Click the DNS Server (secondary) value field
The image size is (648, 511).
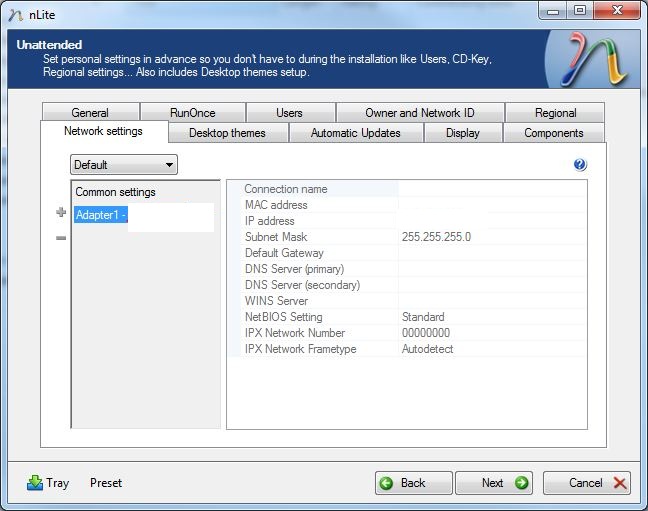492,285
